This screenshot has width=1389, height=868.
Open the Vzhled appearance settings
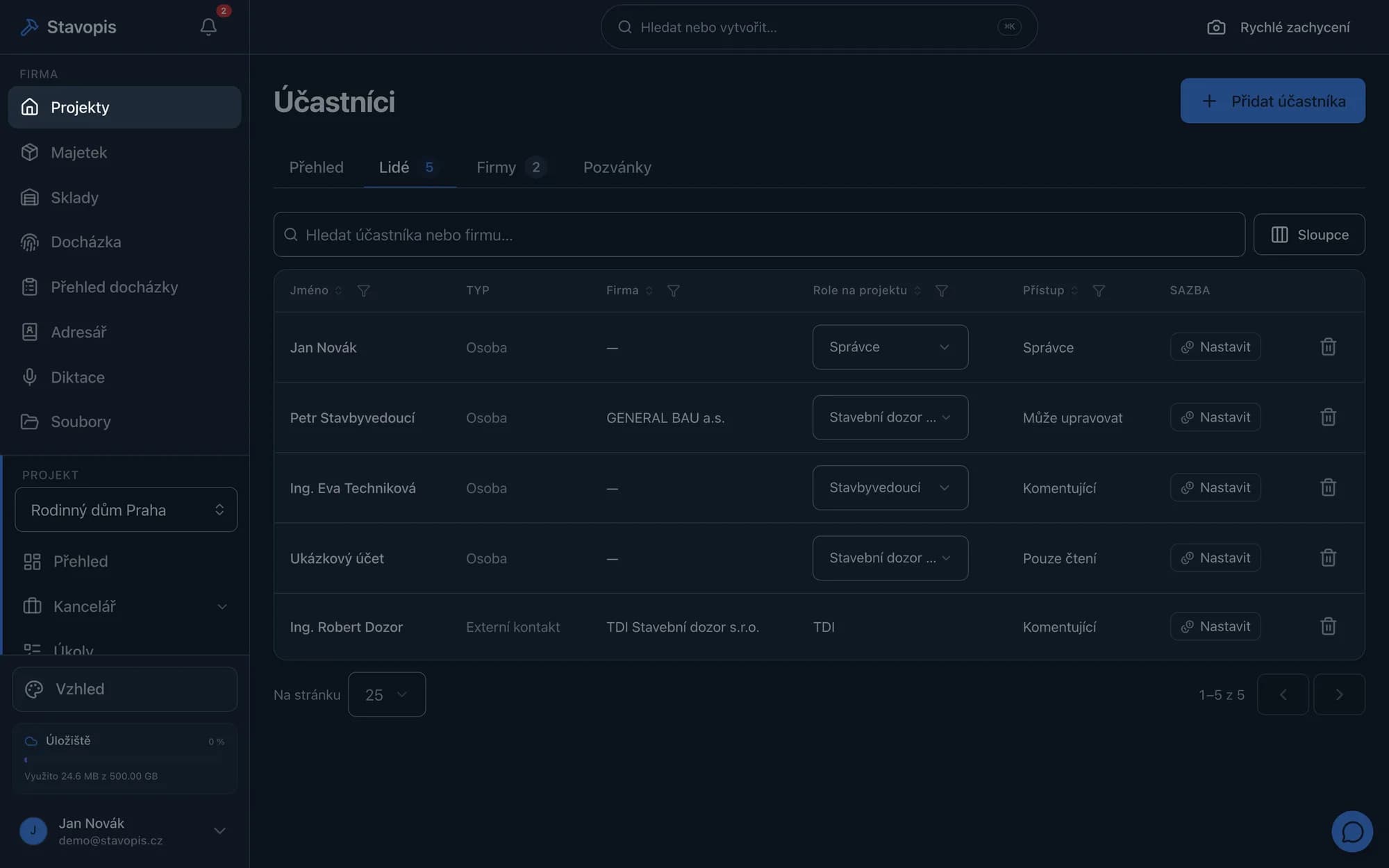125,688
